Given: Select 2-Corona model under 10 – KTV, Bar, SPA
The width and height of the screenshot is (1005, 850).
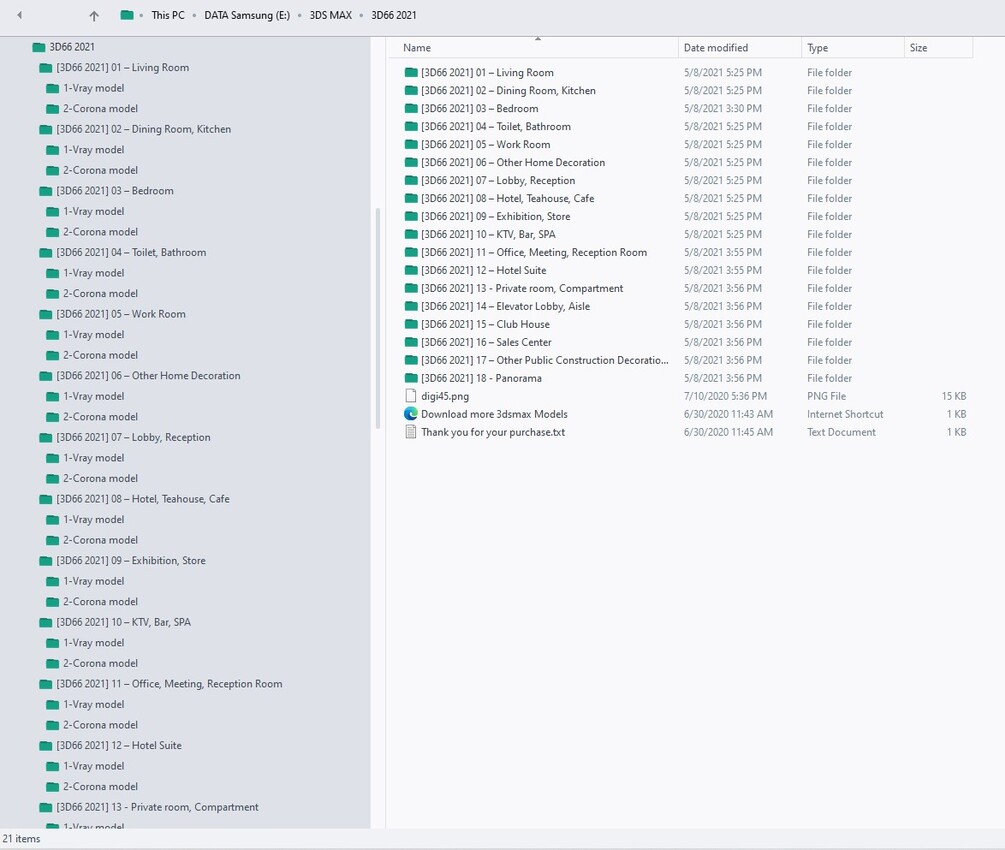Looking at the screenshot, I should coord(100,663).
